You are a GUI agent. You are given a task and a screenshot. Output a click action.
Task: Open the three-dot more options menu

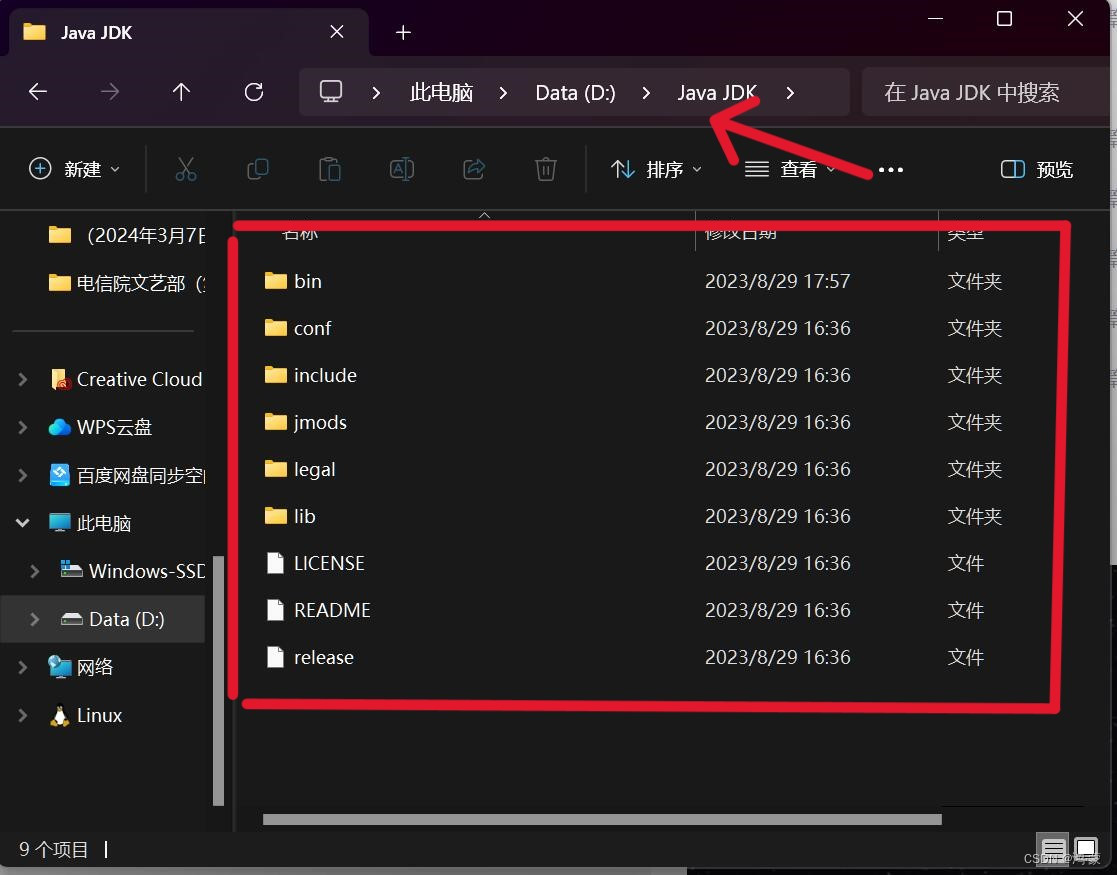(x=890, y=170)
